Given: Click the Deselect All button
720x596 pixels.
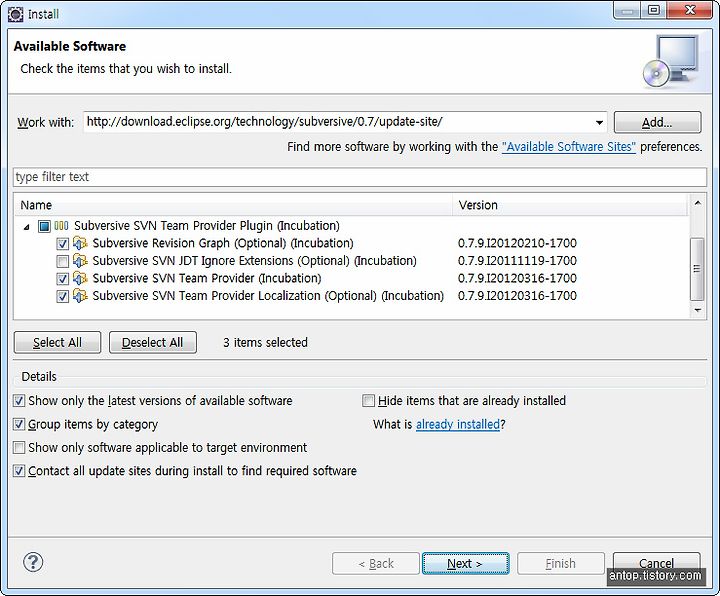Looking at the screenshot, I should 152,343.
